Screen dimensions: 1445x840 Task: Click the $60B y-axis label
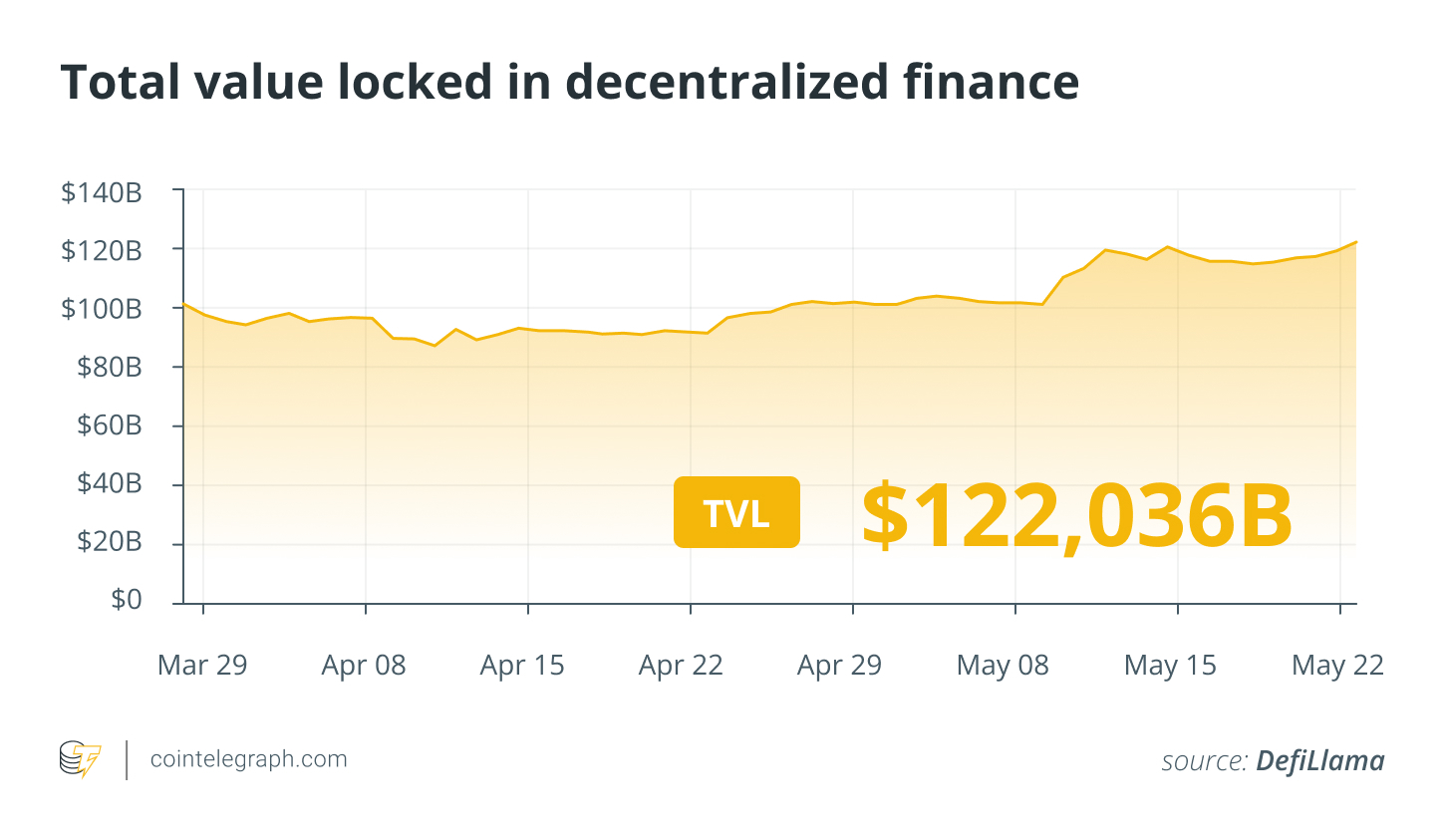tap(110, 425)
